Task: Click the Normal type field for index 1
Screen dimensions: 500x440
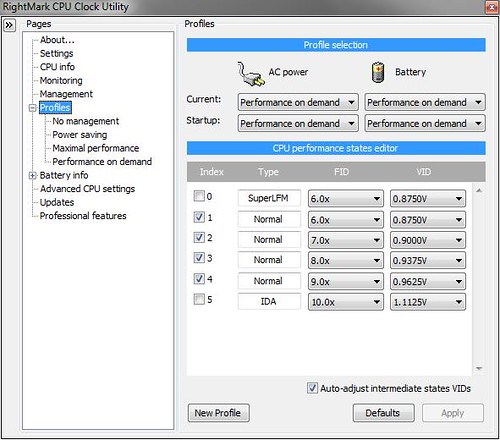Action: coord(269,219)
